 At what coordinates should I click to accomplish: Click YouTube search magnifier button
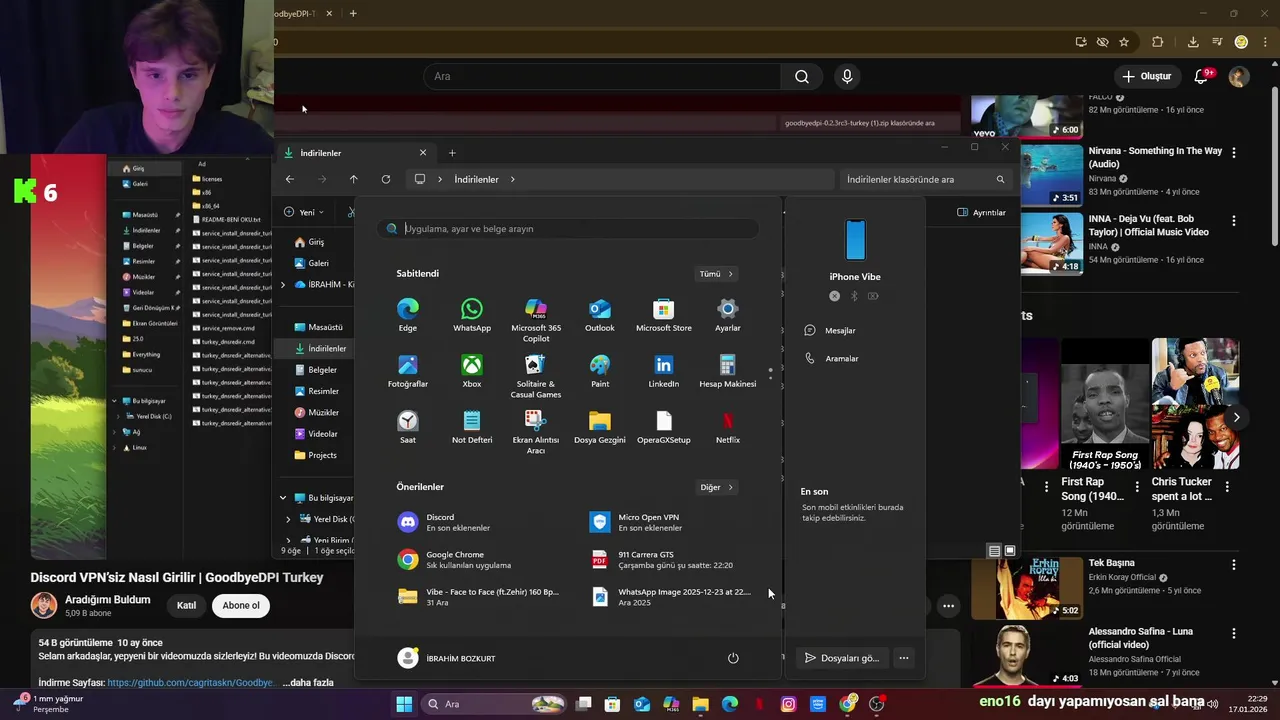tap(802, 76)
